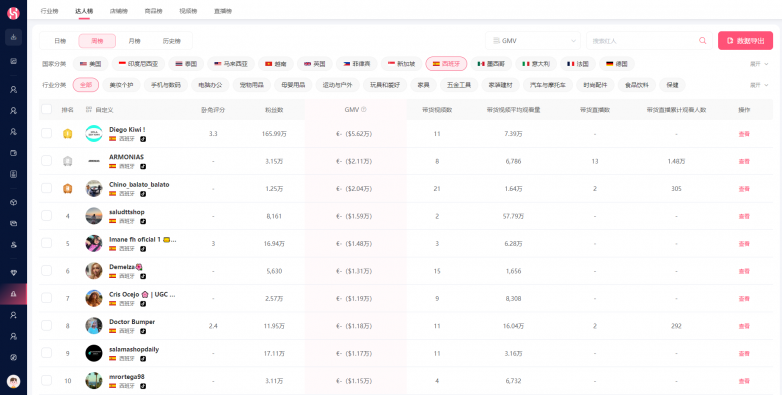Screen dimensions: 782x395
Task: Filter by industry 食品饮料
Action: tap(636, 85)
